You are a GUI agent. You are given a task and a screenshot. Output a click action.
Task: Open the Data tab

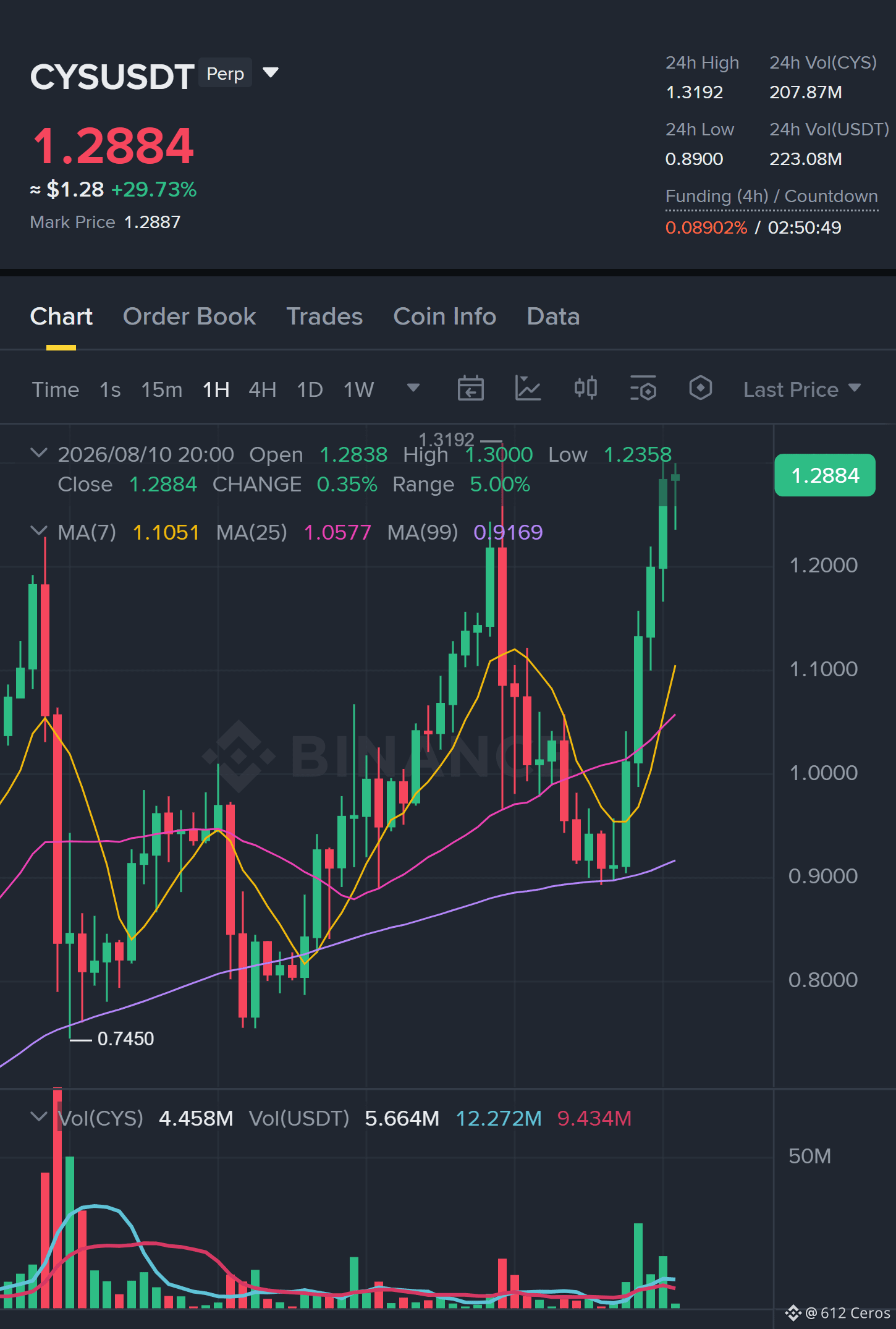click(553, 316)
